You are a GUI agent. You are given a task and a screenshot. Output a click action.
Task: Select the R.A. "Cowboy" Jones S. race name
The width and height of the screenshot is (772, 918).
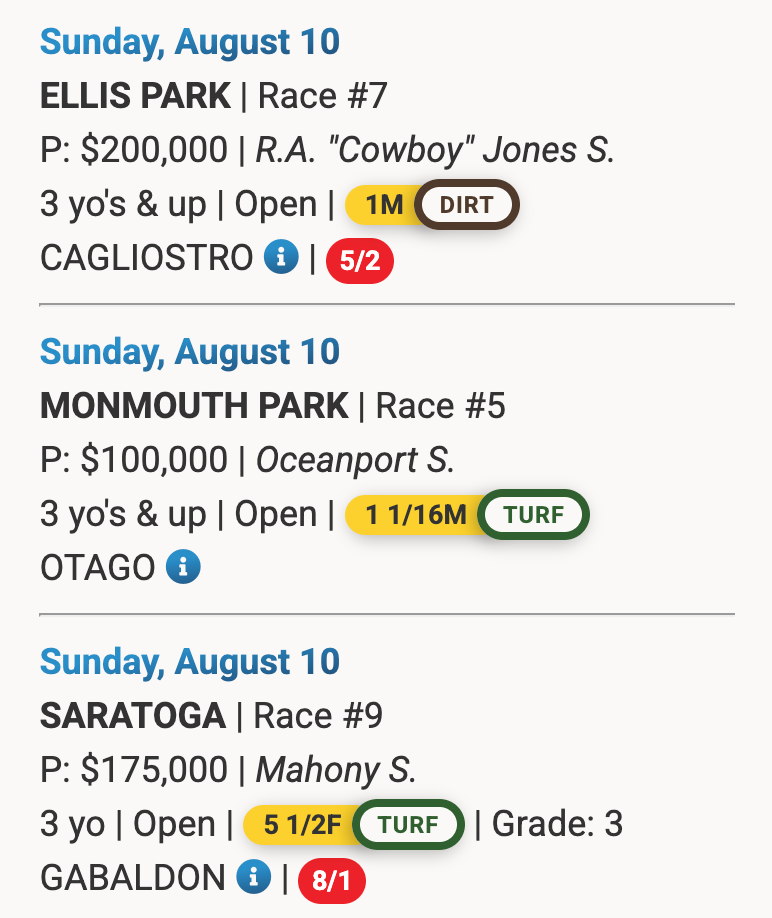pyautogui.click(x=435, y=150)
